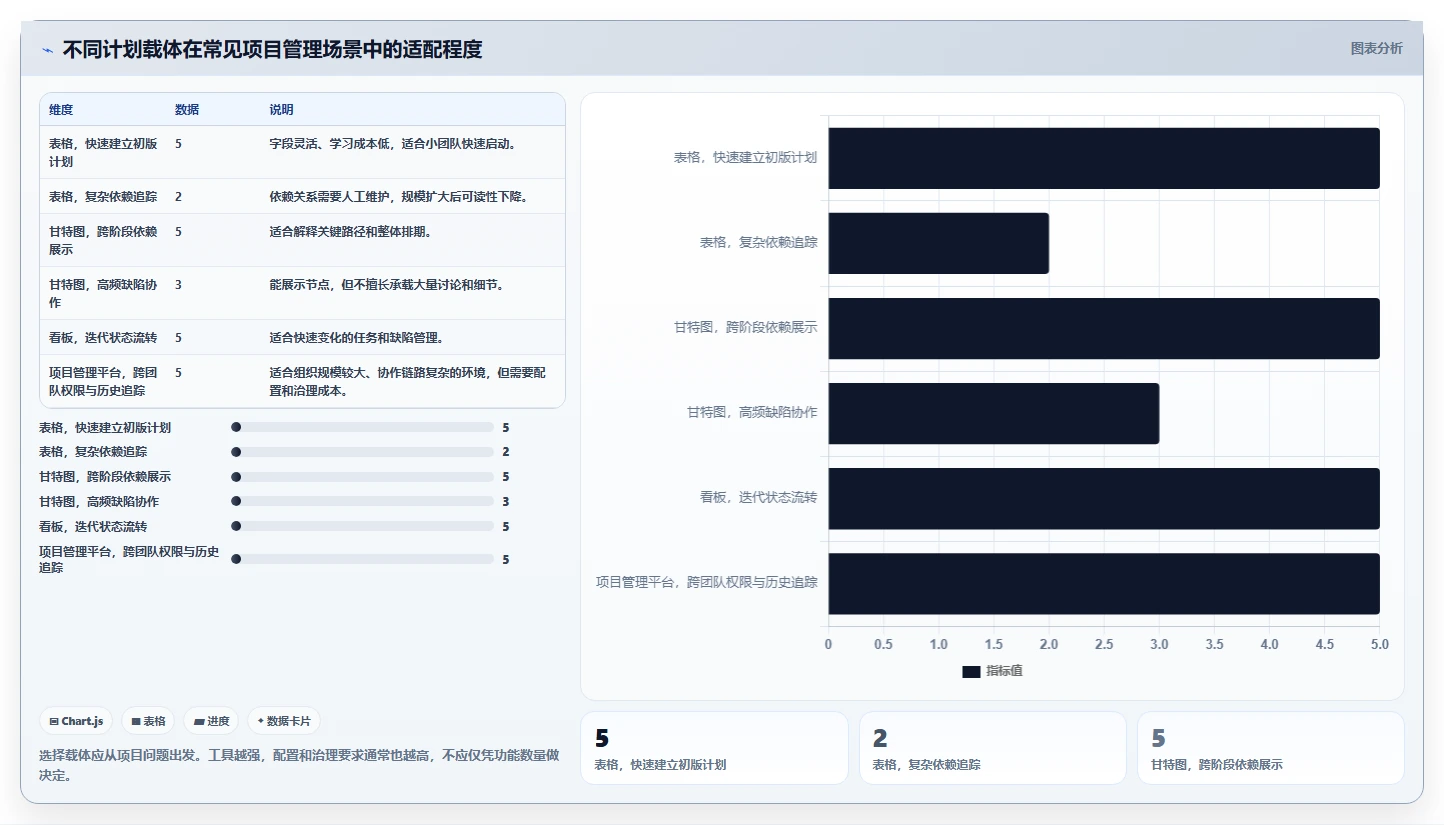Click progress bar for 项目管理平台，跨团队权限与历史追踪
The image size is (1444, 825).
pyautogui.click(x=362, y=559)
